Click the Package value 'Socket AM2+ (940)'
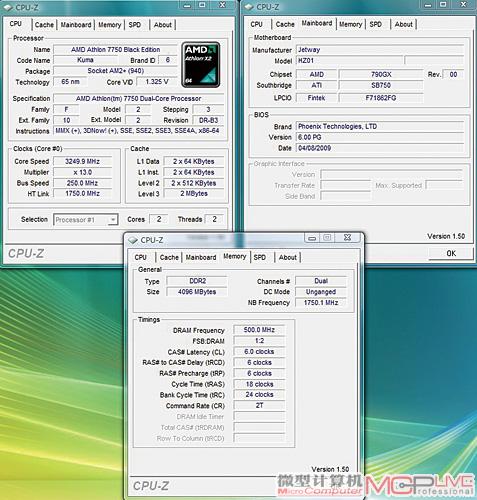The height and width of the screenshot is (500, 477). click(115, 71)
